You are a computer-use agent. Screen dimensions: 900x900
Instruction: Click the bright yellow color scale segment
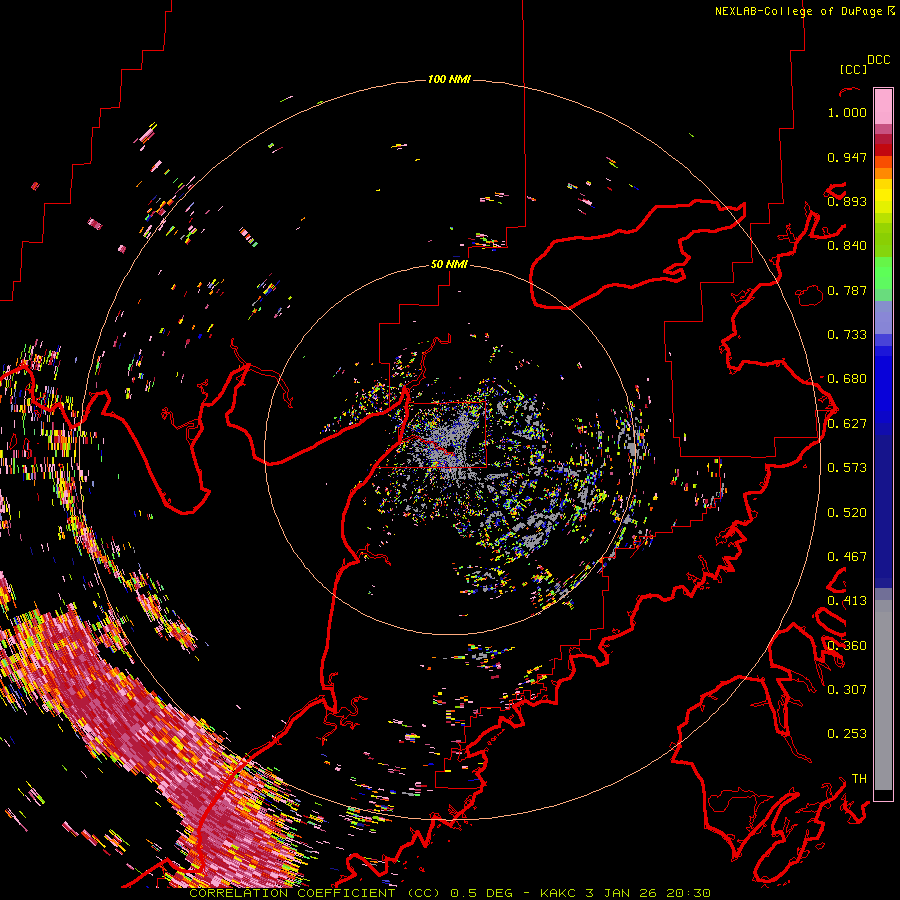pyautogui.click(x=883, y=196)
